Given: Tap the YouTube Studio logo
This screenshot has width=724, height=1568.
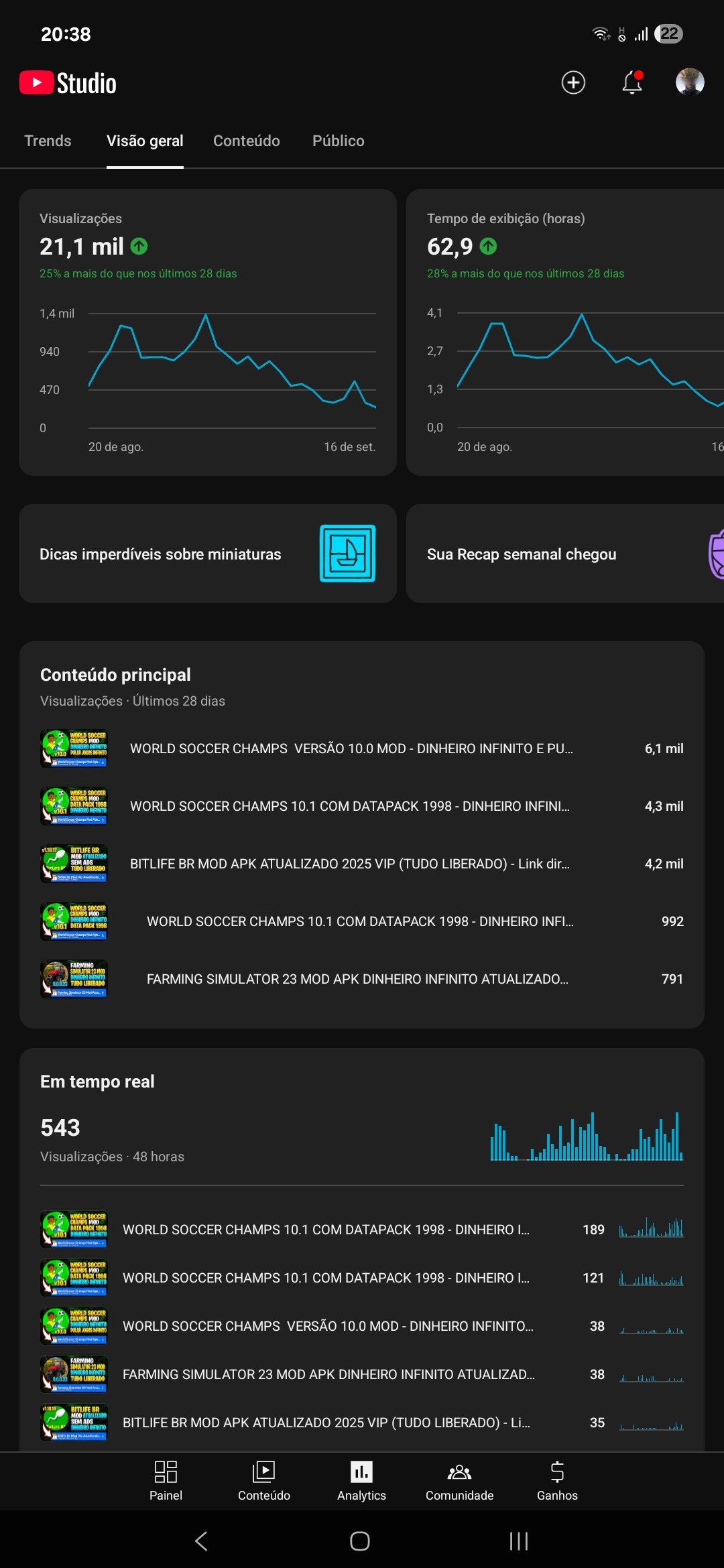Looking at the screenshot, I should pos(68,83).
